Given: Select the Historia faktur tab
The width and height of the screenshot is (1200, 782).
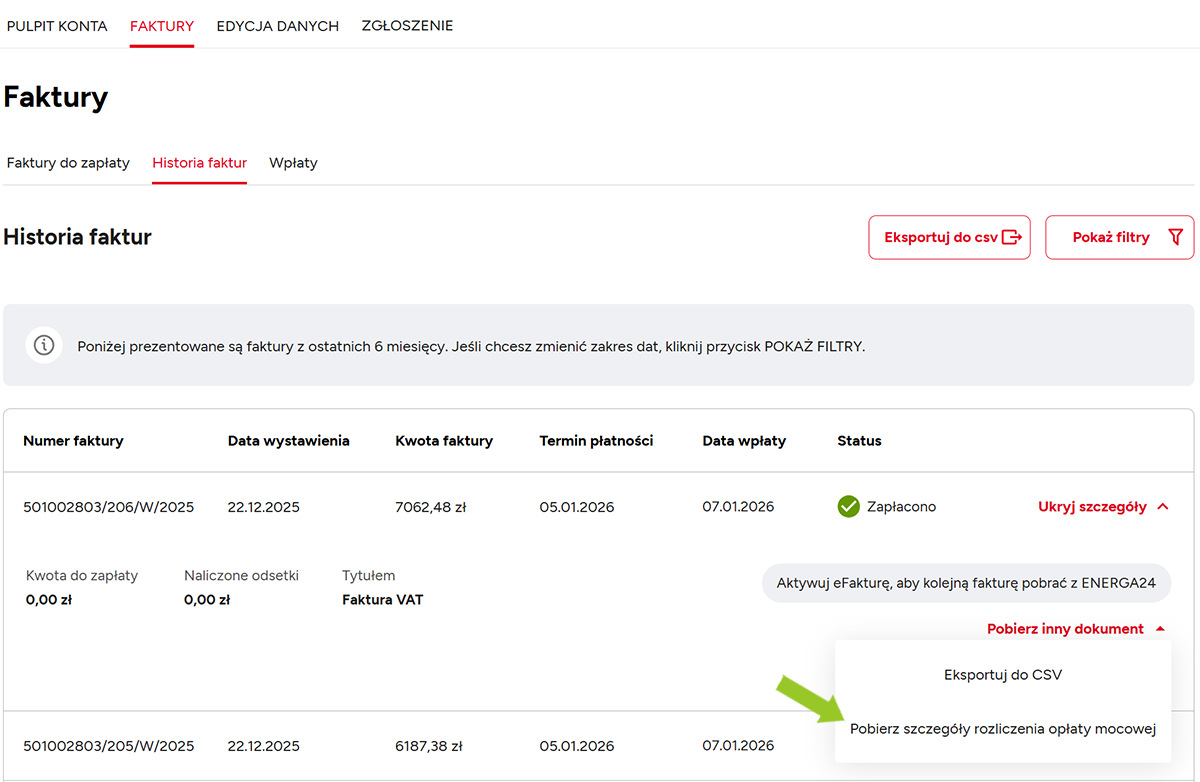Looking at the screenshot, I should (x=199, y=163).
